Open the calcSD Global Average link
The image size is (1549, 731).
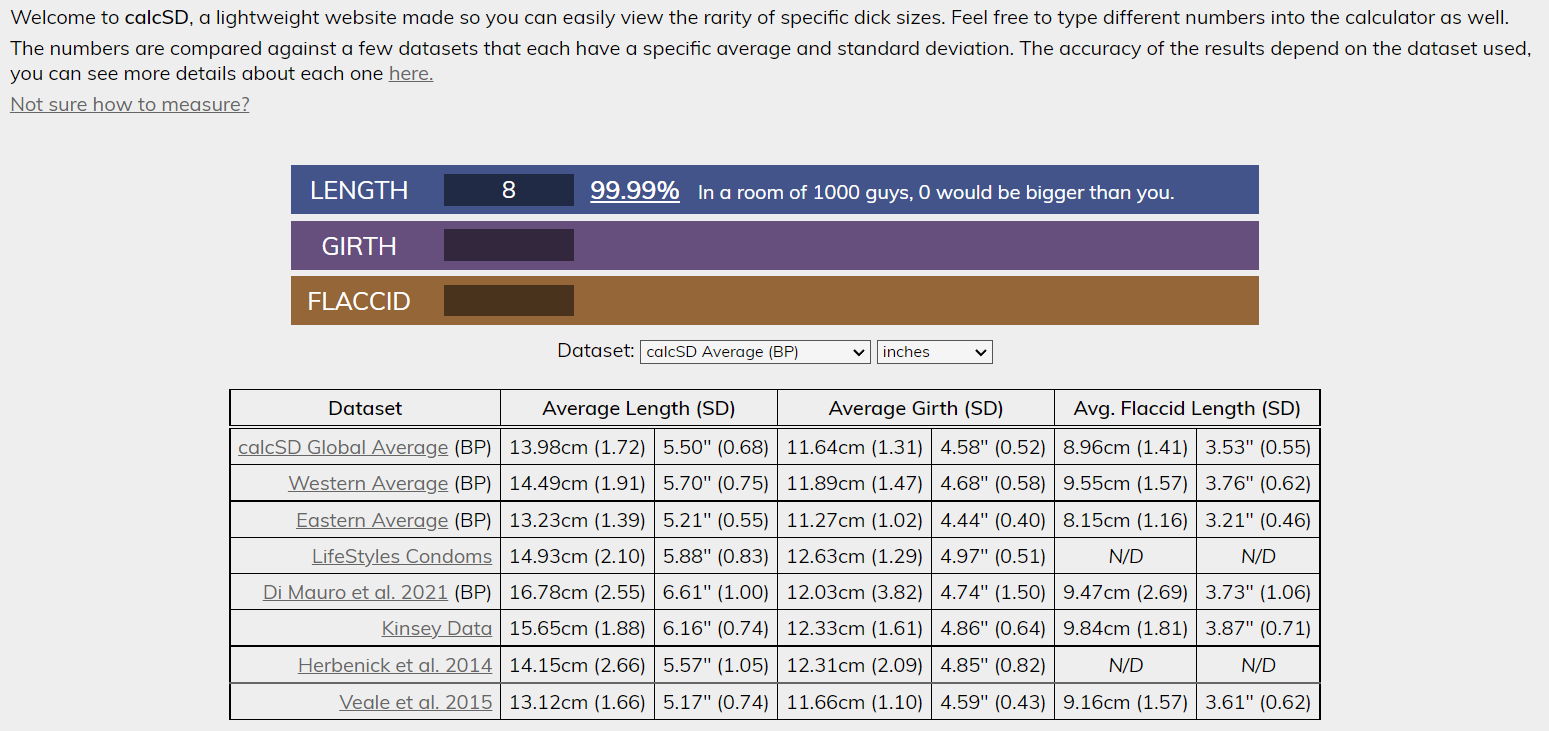[343, 447]
